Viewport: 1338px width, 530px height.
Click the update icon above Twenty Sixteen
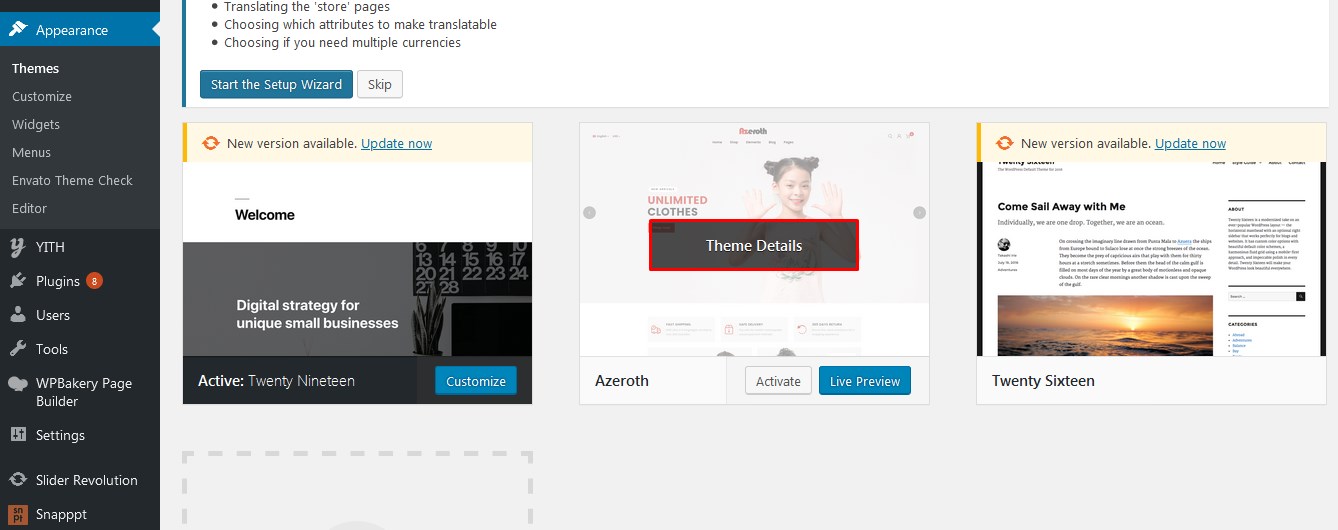[1004, 143]
